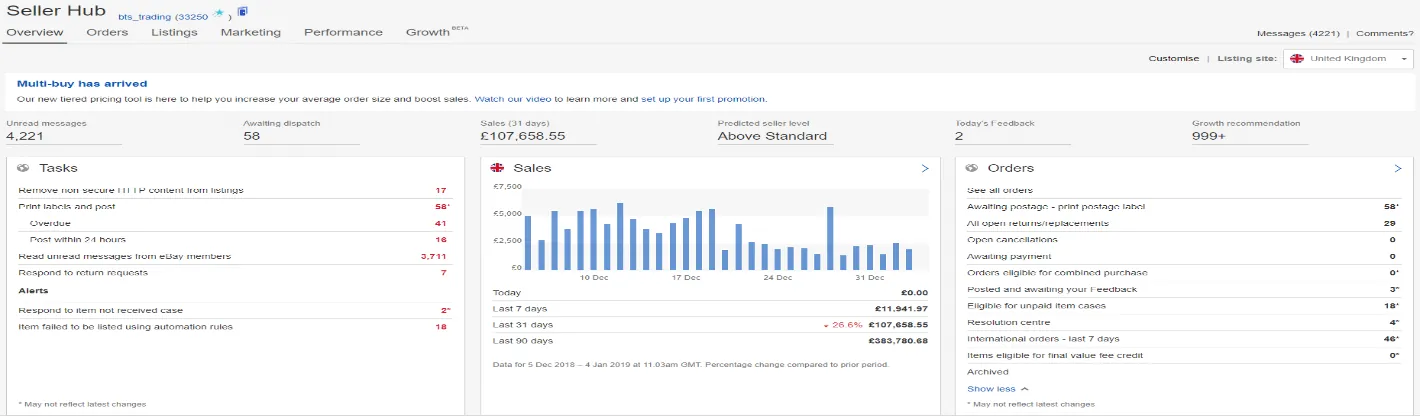Click the UK flag icon in Sales panel header

point(498,168)
